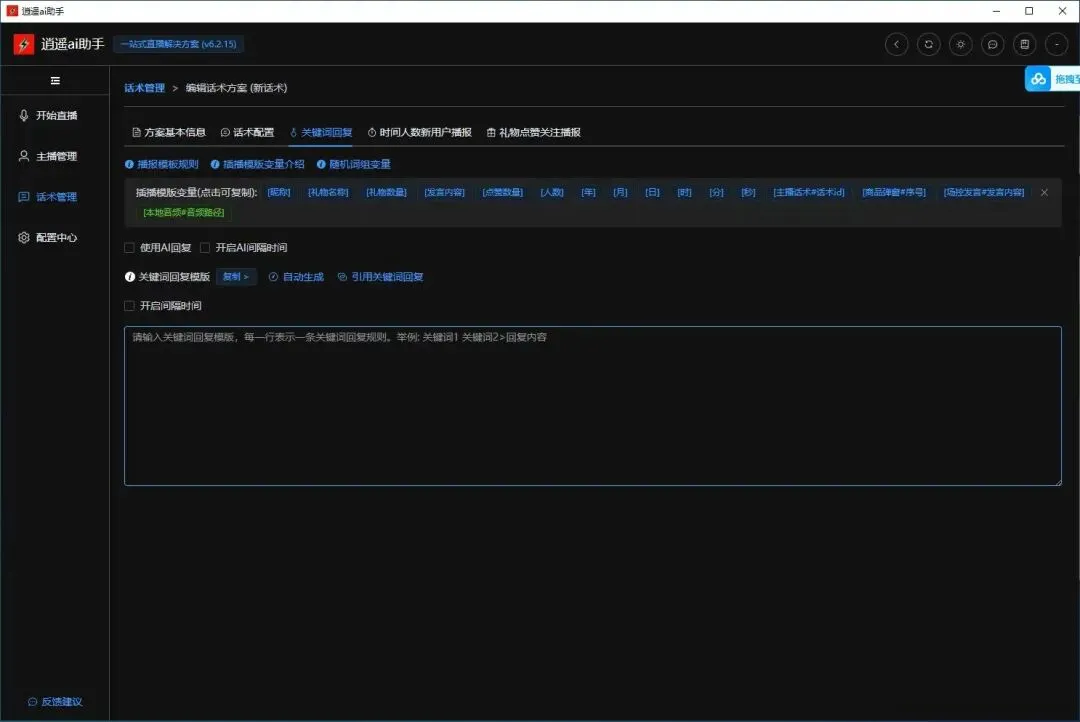This screenshot has height=722, width=1080.
Task: Open the 随机词组变量 help link
Action: [360, 165]
